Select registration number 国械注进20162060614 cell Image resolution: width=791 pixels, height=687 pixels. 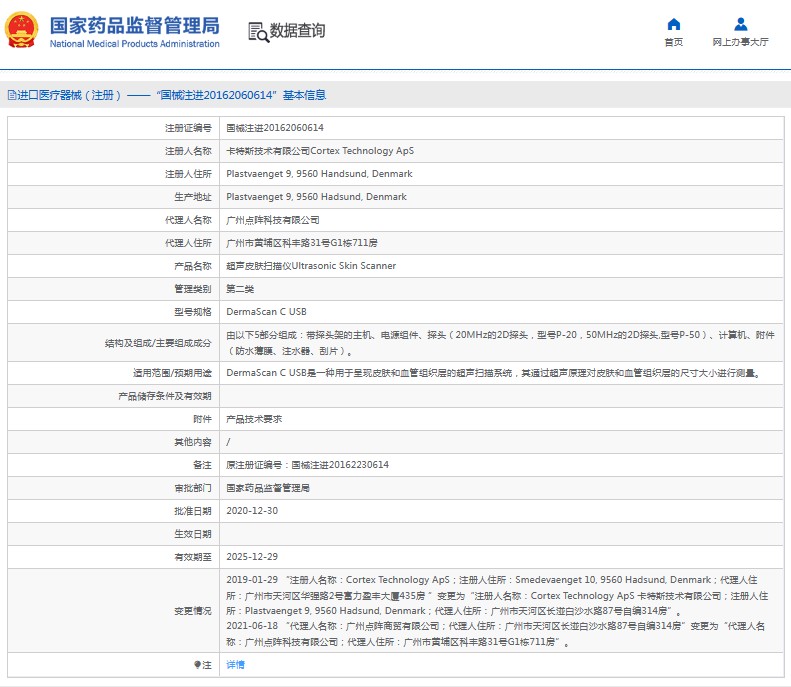point(275,128)
